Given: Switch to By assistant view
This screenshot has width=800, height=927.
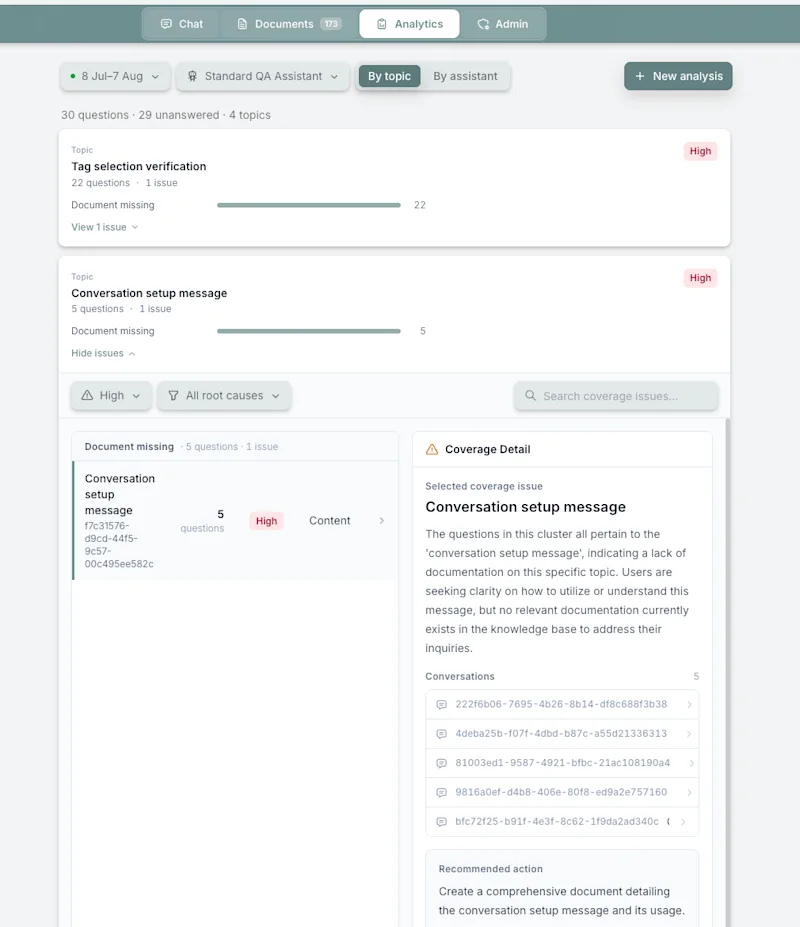Looking at the screenshot, I should (x=465, y=76).
